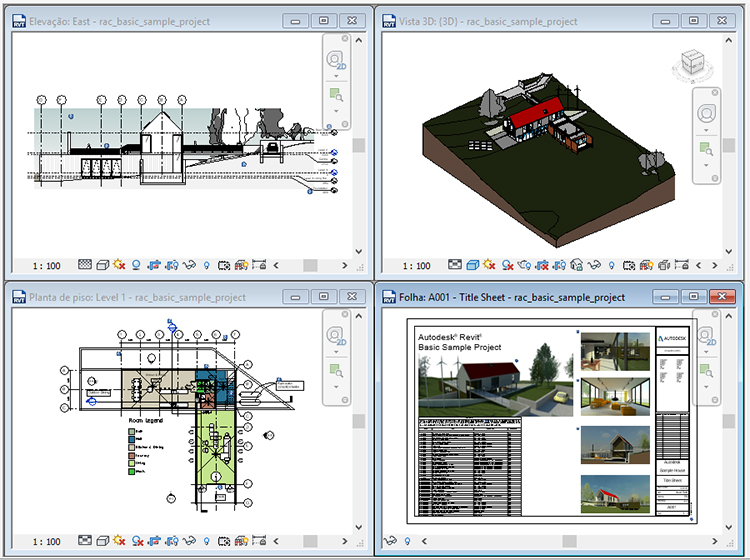Select the house rendering thumbnail on the Title Sheet
Image resolution: width=750 pixels, height=560 pixels.
[x=496, y=379]
